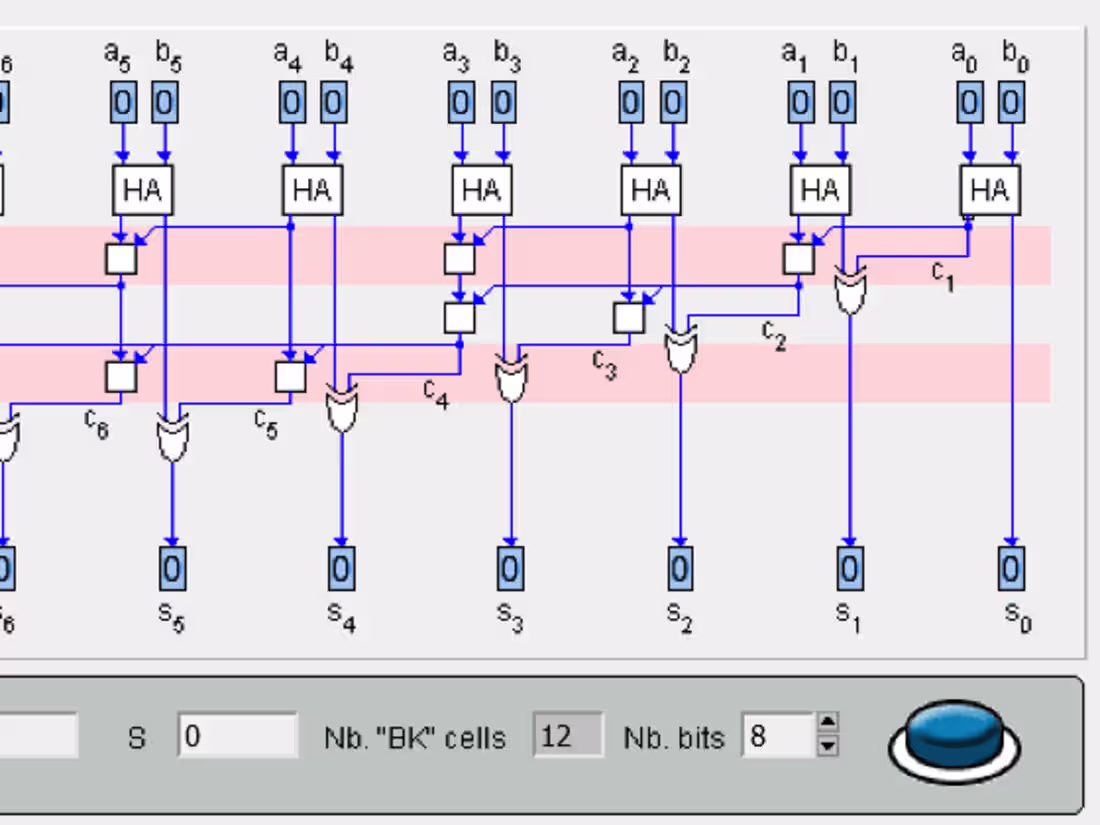This screenshot has height=825, width=1100.
Task: Click the Nb. "BK" cells label
Action: coord(415,738)
